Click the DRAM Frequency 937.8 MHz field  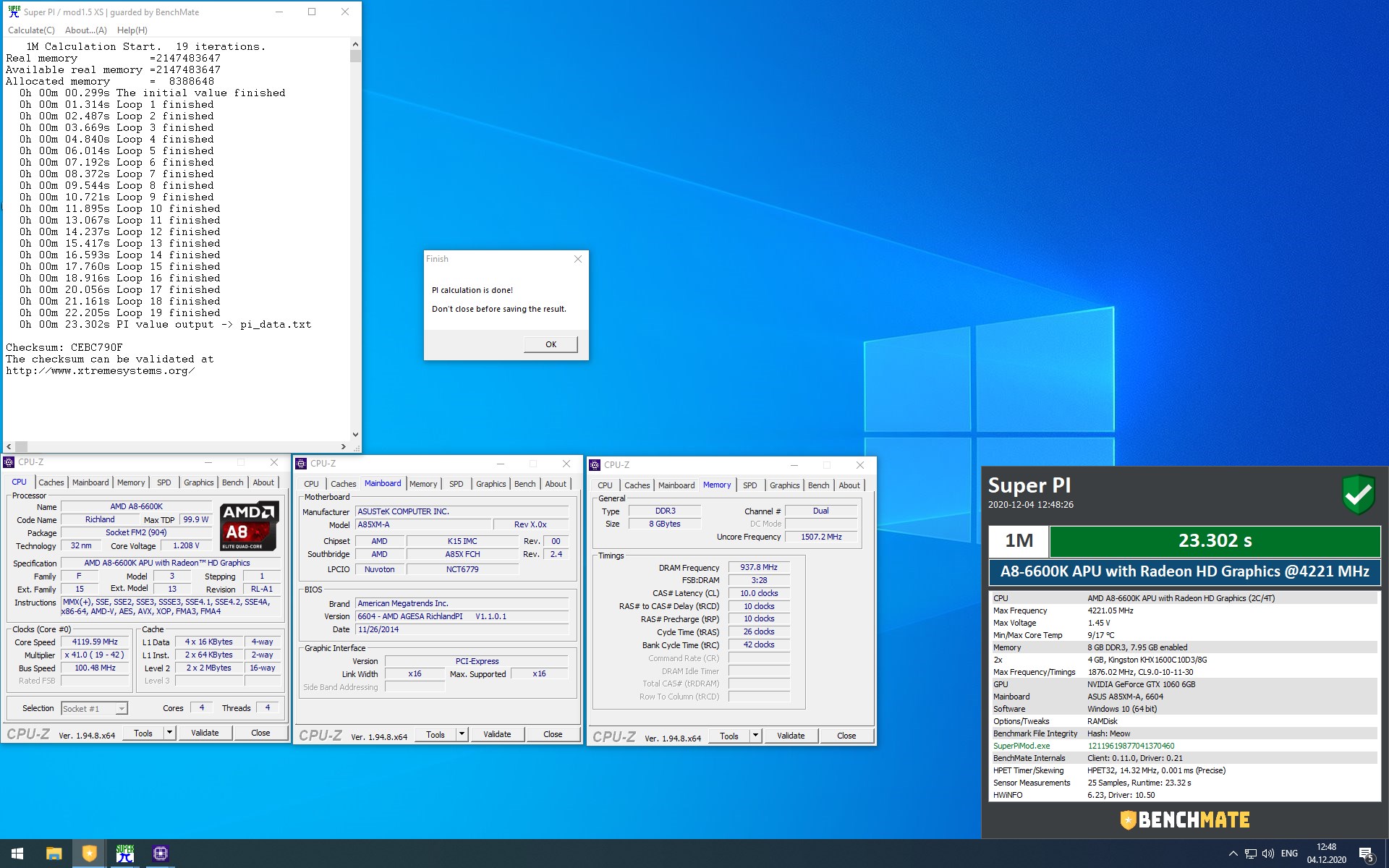point(758,567)
